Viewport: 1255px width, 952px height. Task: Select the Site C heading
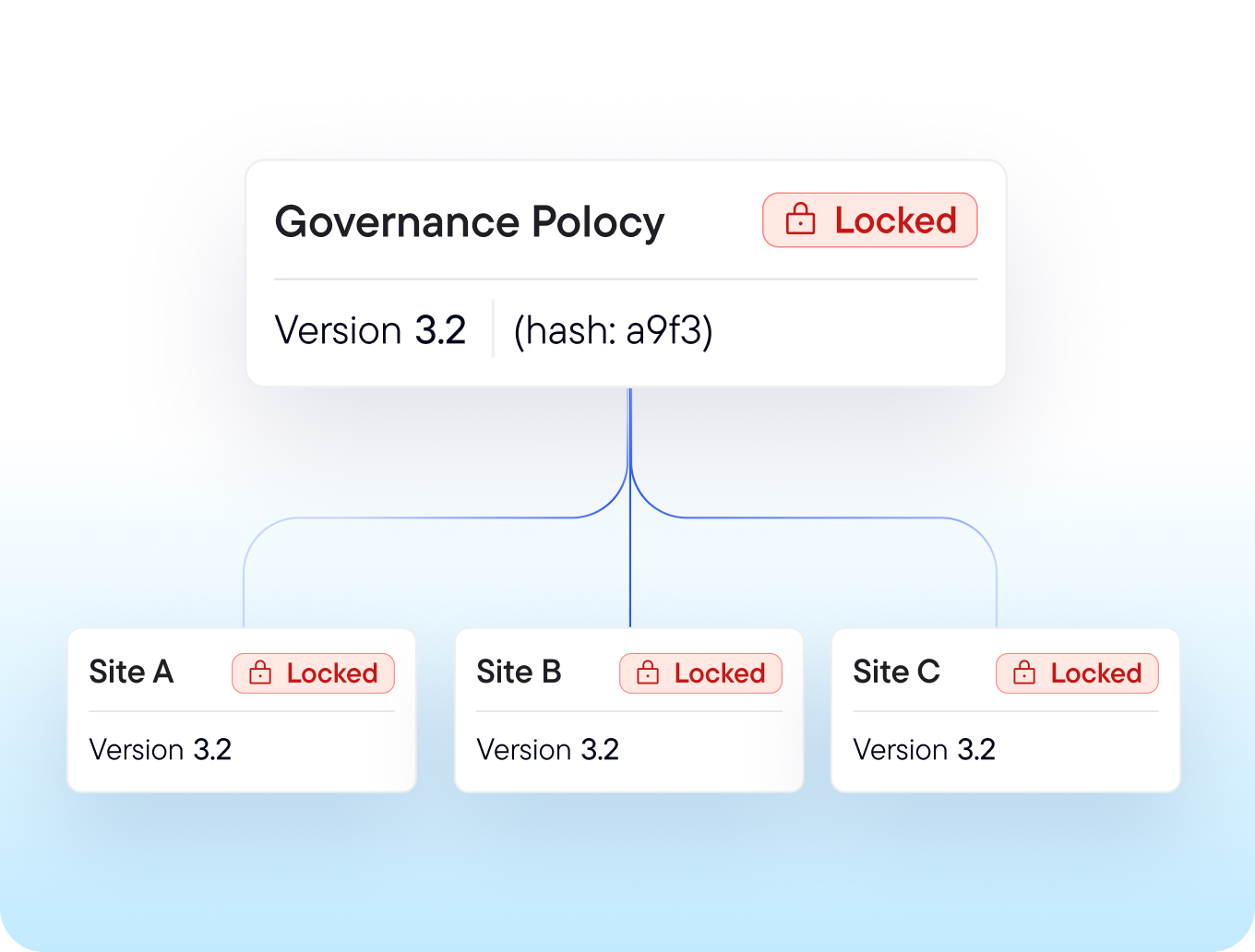896,672
